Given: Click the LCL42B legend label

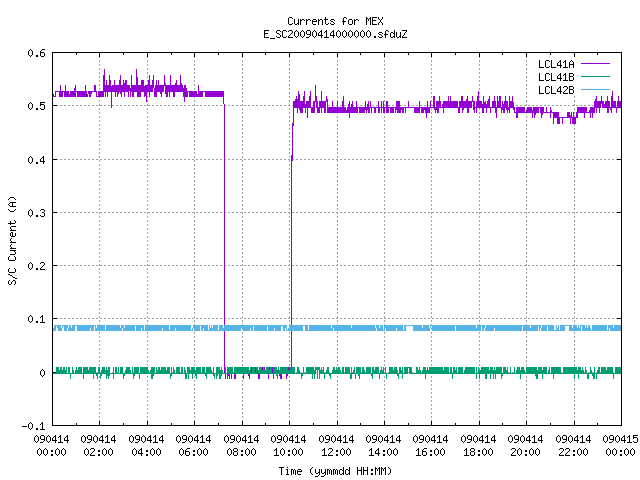Looking at the screenshot, I should coord(556,90).
